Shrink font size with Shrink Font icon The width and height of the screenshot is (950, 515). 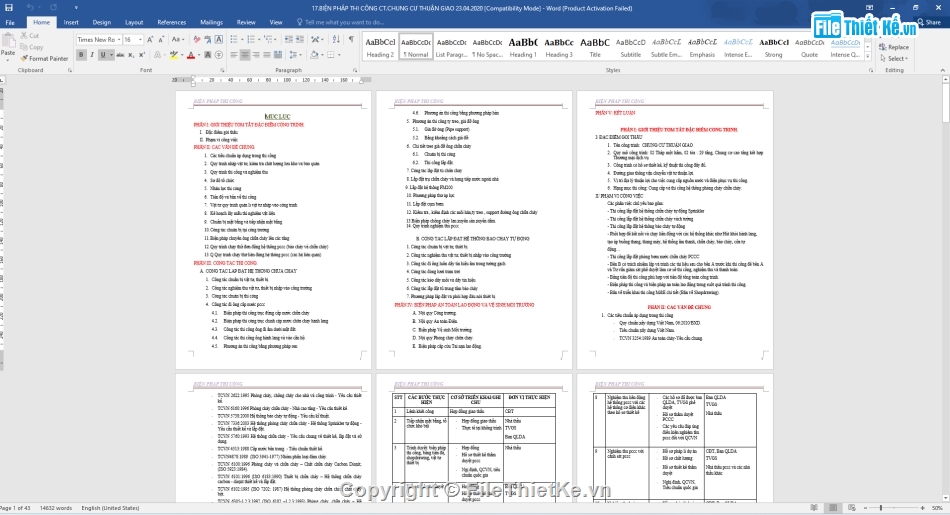pos(161,39)
